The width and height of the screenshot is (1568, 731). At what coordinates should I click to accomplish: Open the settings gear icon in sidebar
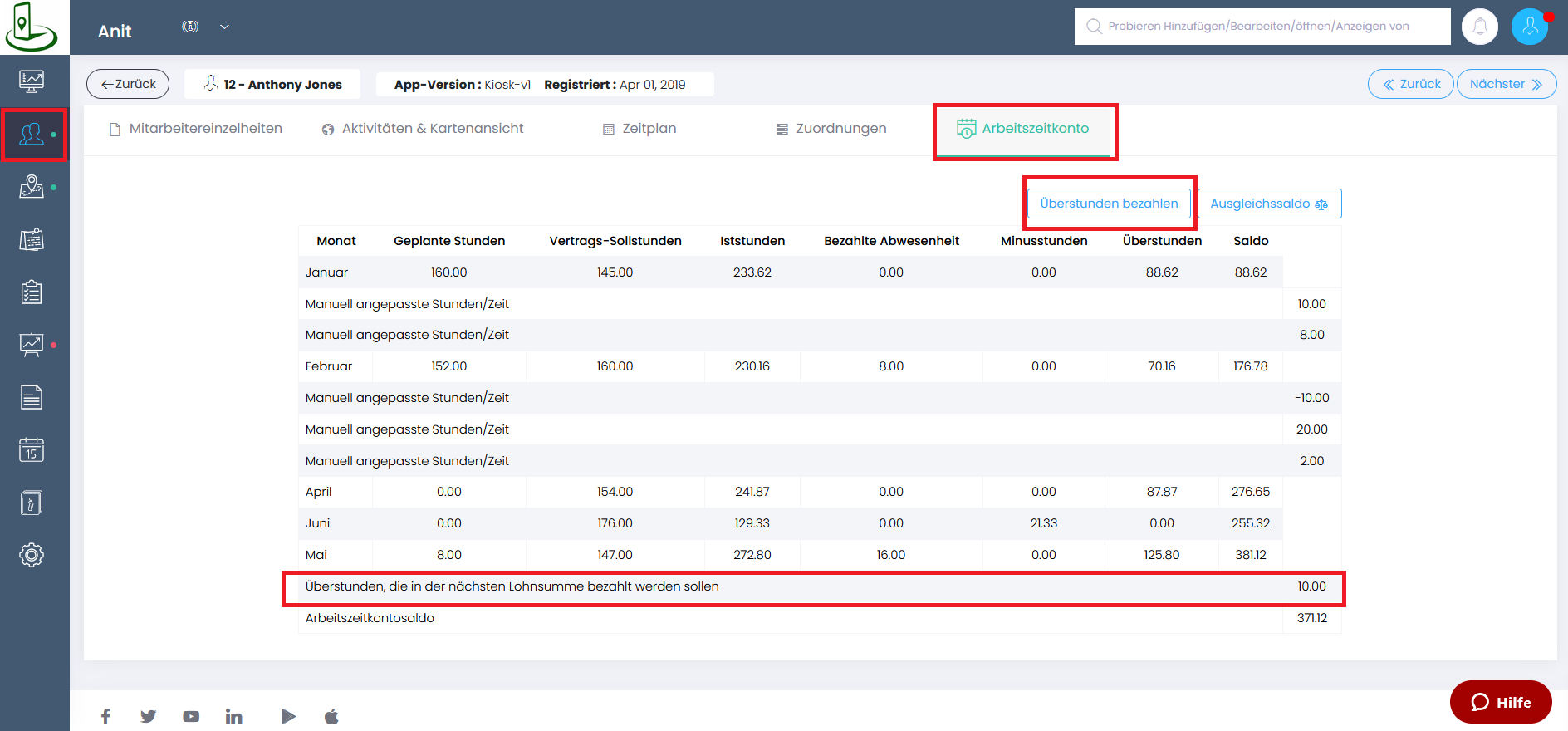click(x=32, y=555)
